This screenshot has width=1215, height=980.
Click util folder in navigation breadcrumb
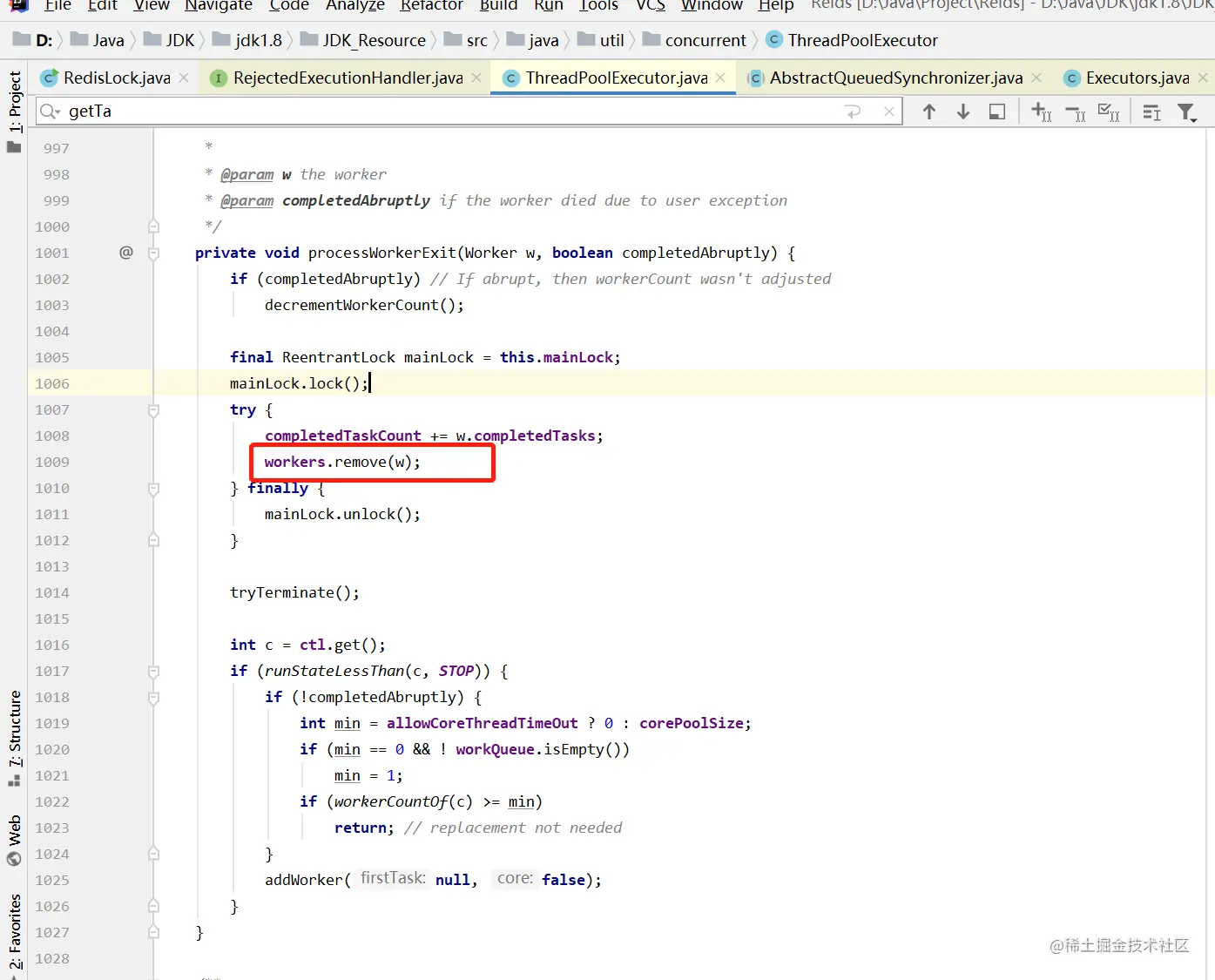coord(601,40)
